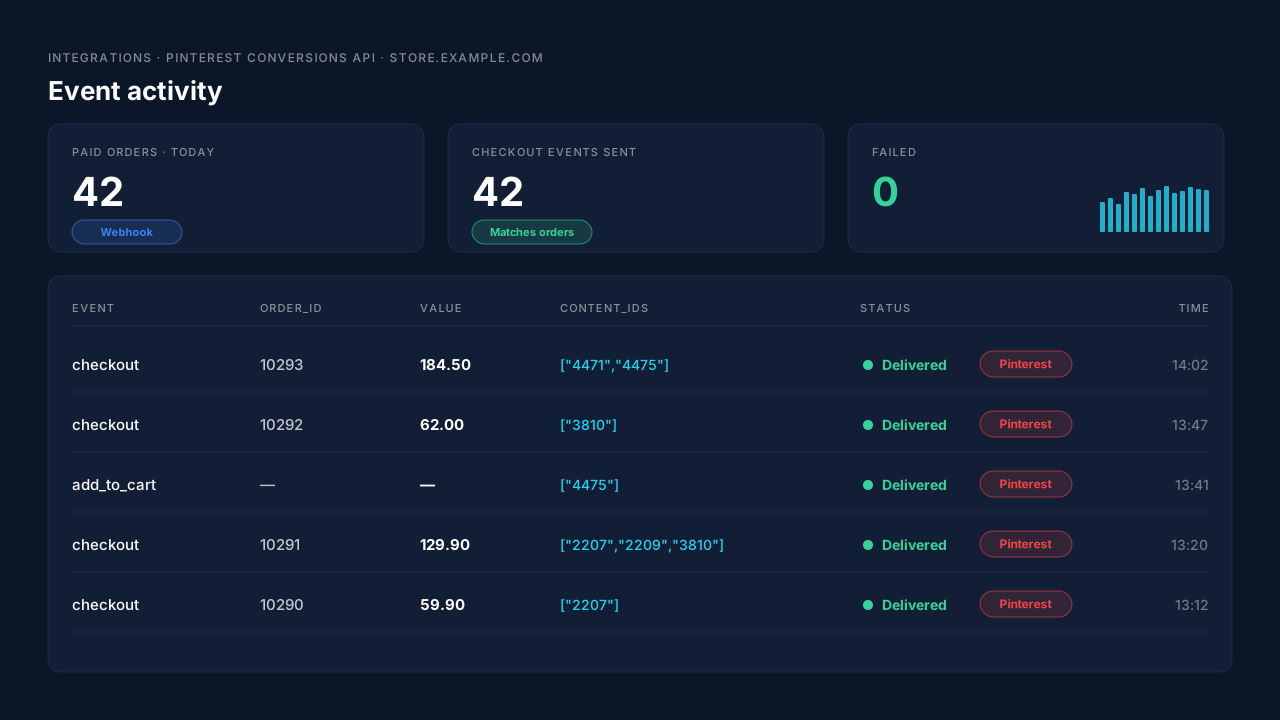Viewport: 1280px width, 720px height.
Task: Click order ID 10290
Action: coord(281,605)
